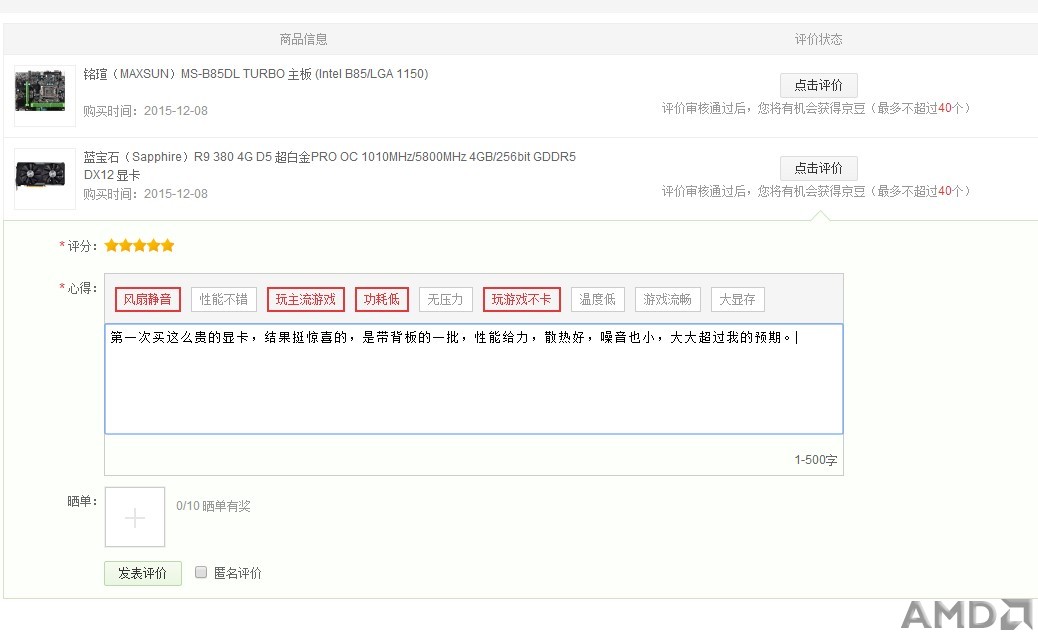Image resolution: width=1038 pixels, height=635 pixels.
Task: Click inside the review text area
Action: tap(474, 379)
